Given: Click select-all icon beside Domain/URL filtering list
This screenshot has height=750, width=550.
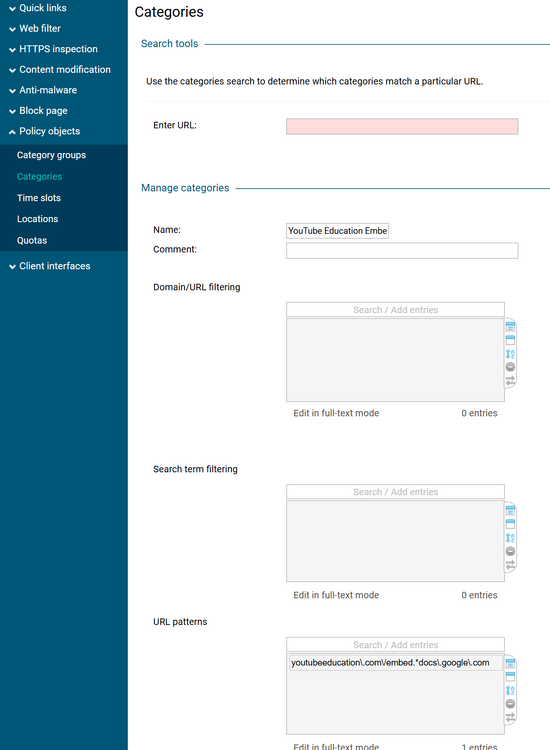Looking at the screenshot, I should pos(510,327).
